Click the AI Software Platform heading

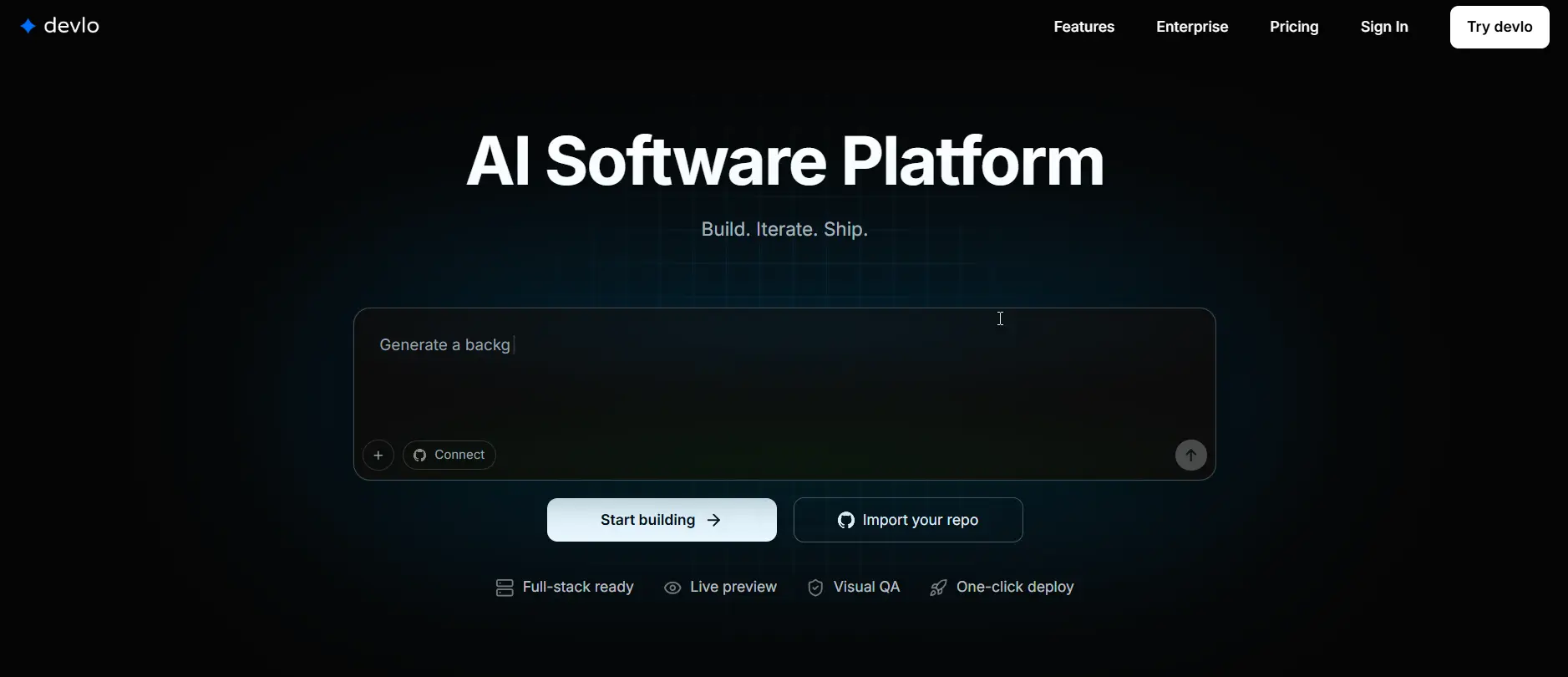point(784,160)
